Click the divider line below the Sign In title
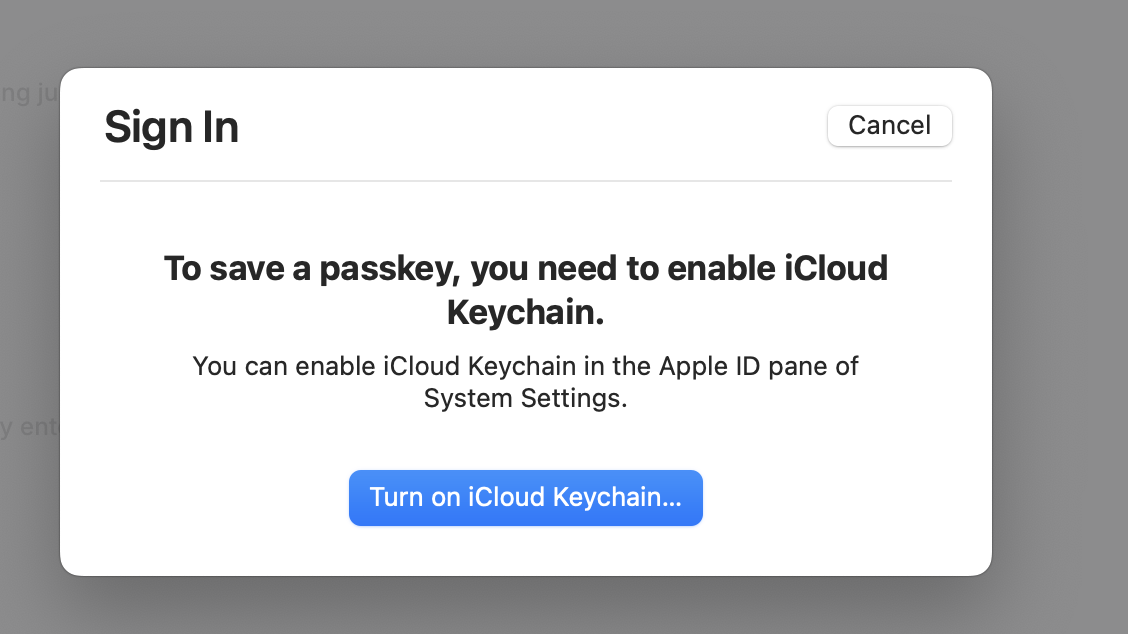This screenshot has height=634, width=1128. click(525, 181)
